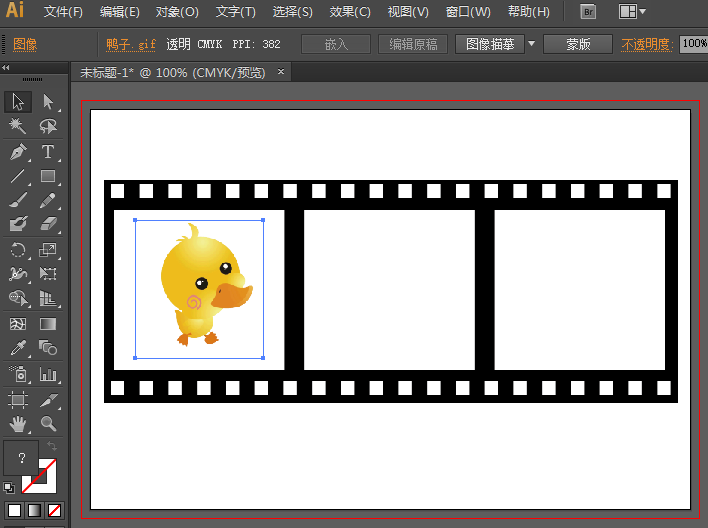708x528 pixels.
Task: Open the 效果(C) menu
Action: coord(350,12)
